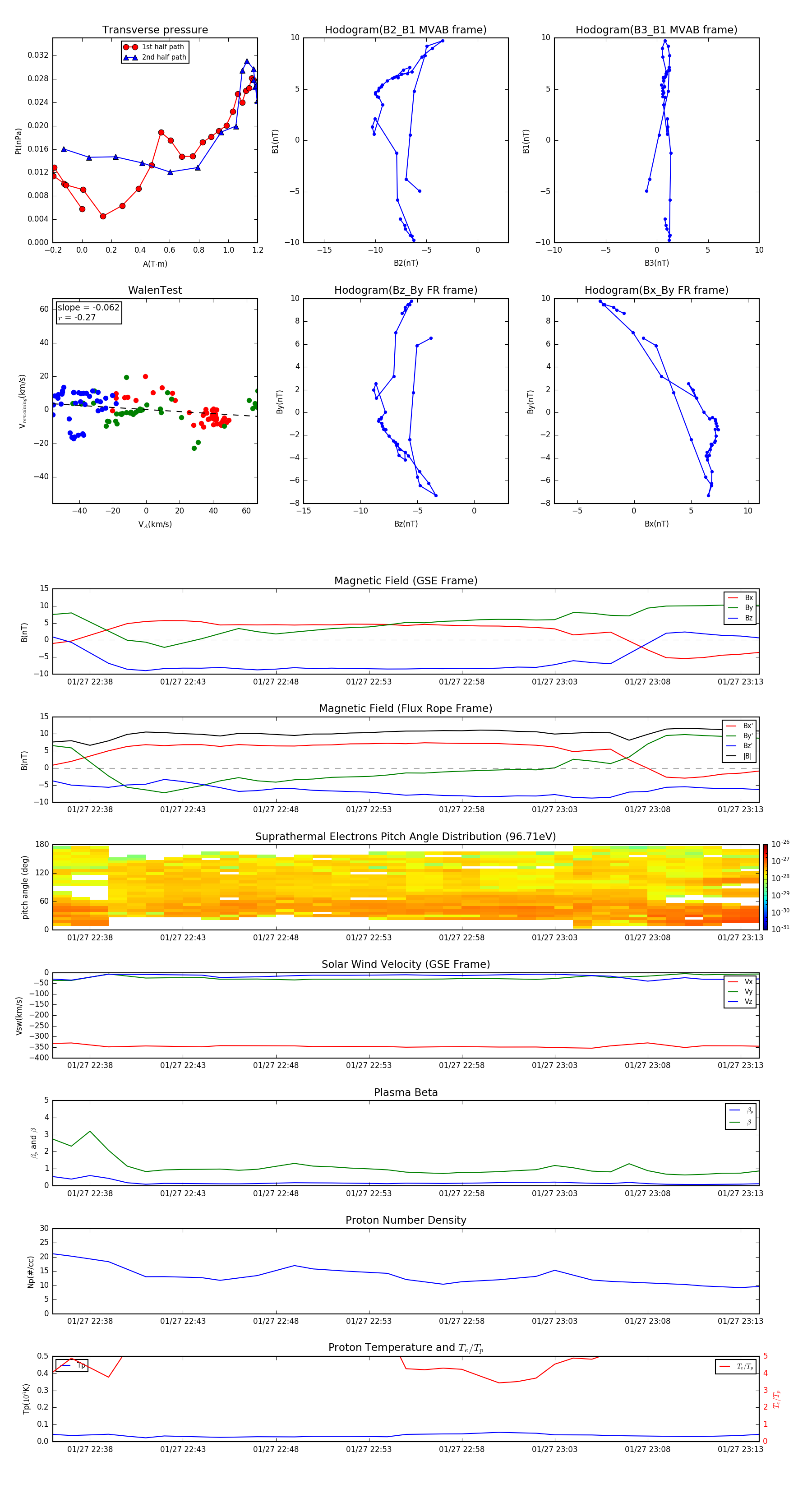Click '0.032' tick on Transverse pressure axis

(38, 55)
